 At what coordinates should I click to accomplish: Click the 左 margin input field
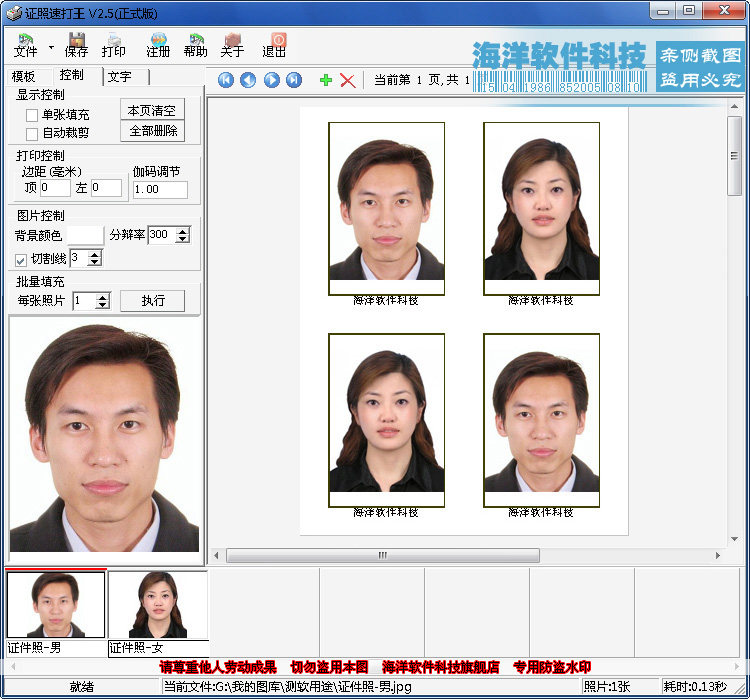[x=106, y=188]
